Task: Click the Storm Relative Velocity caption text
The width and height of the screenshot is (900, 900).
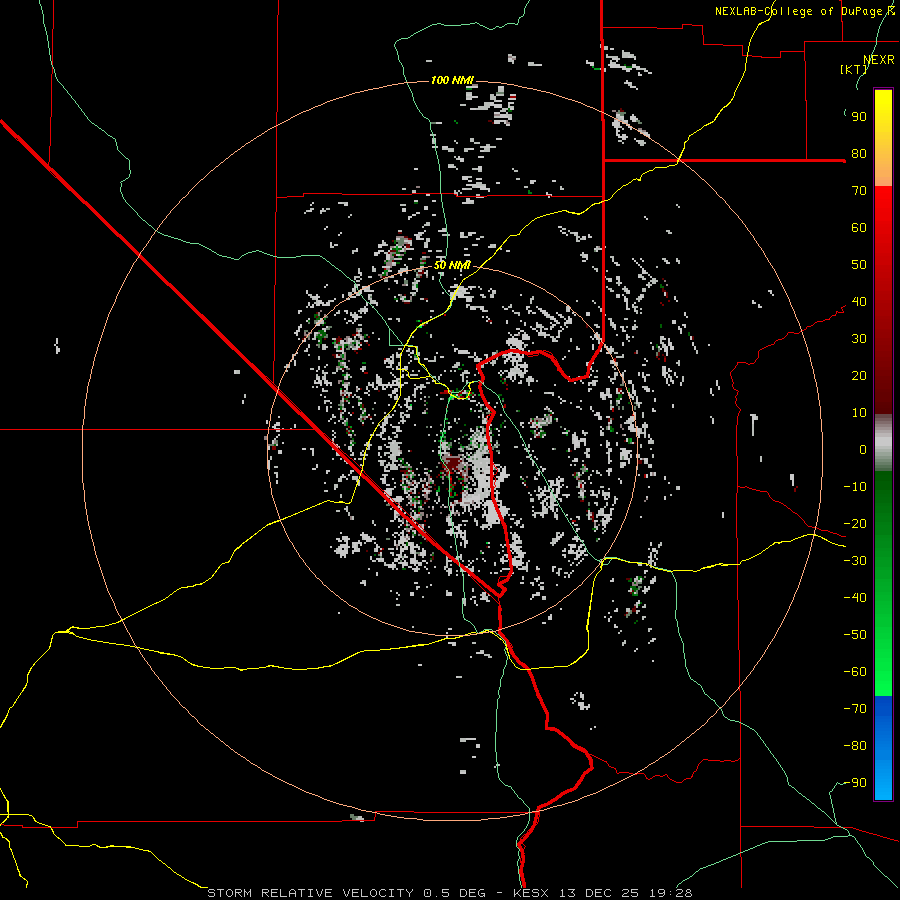Action: pyautogui.click(x=449, y=893)
